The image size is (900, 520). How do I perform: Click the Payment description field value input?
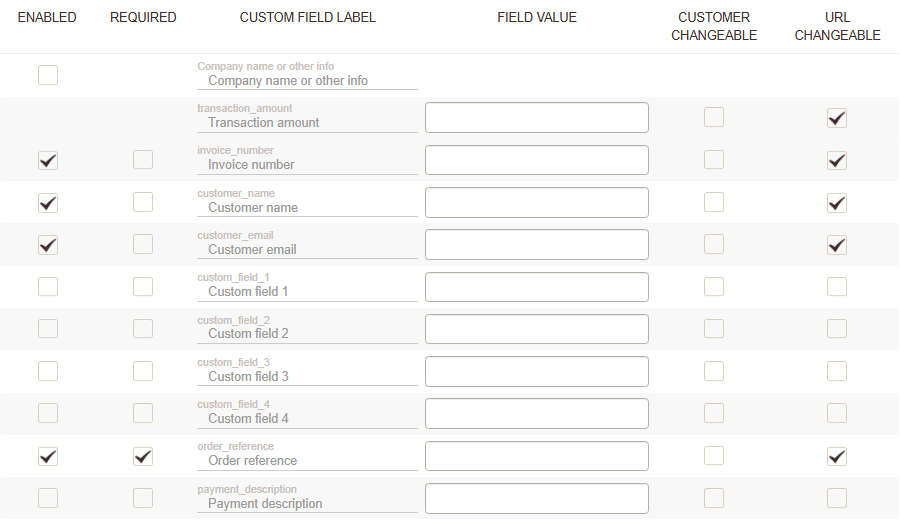(537, 498)
